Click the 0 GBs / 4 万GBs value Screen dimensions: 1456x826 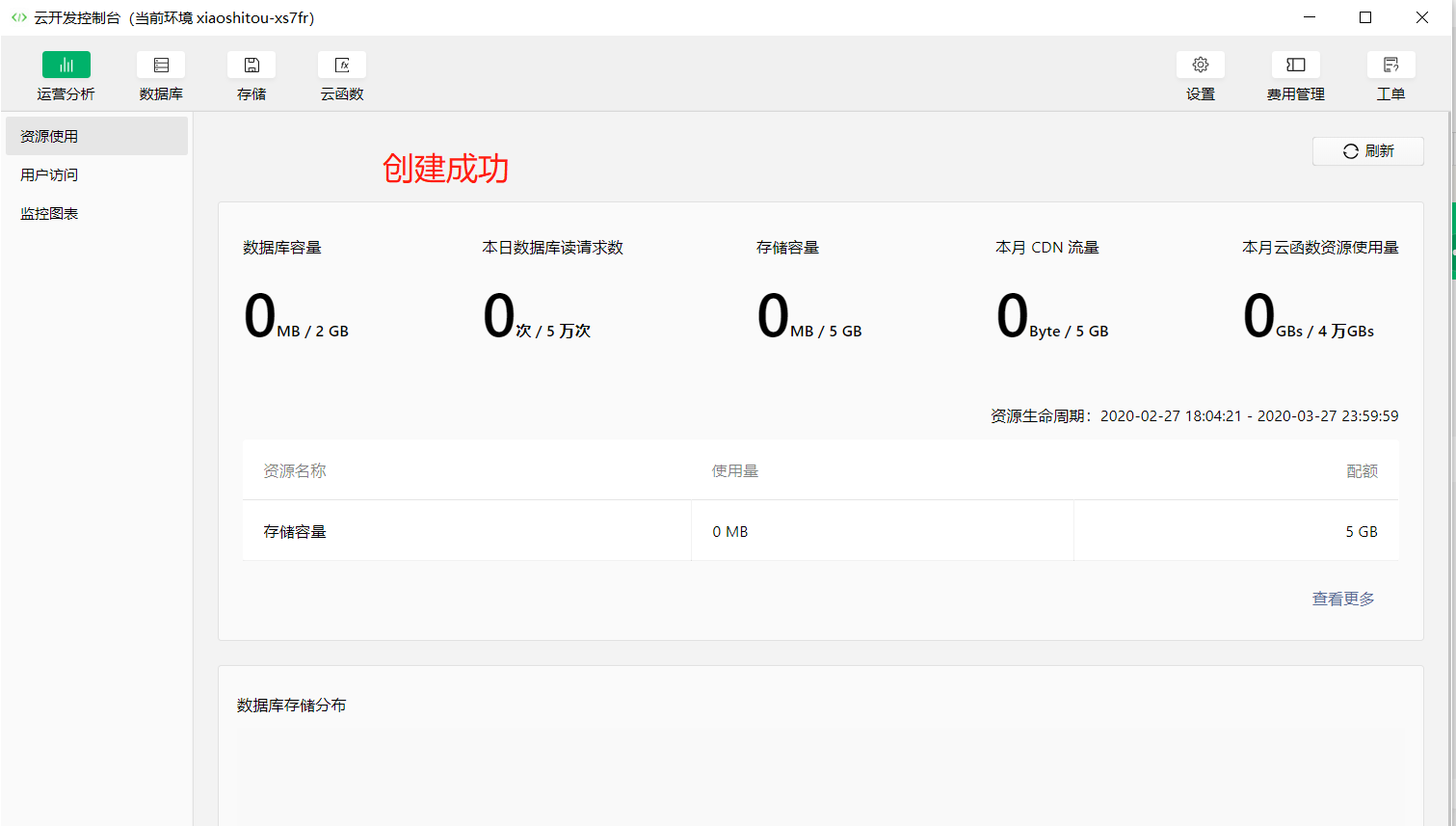pyautogui.click(x=1309, y=316)
